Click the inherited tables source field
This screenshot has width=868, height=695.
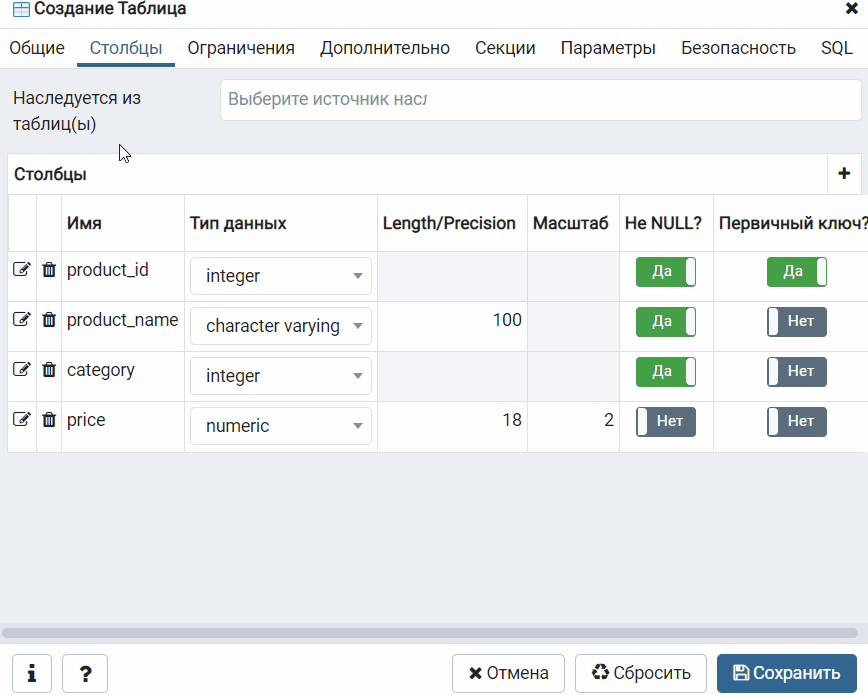(540, 100)
